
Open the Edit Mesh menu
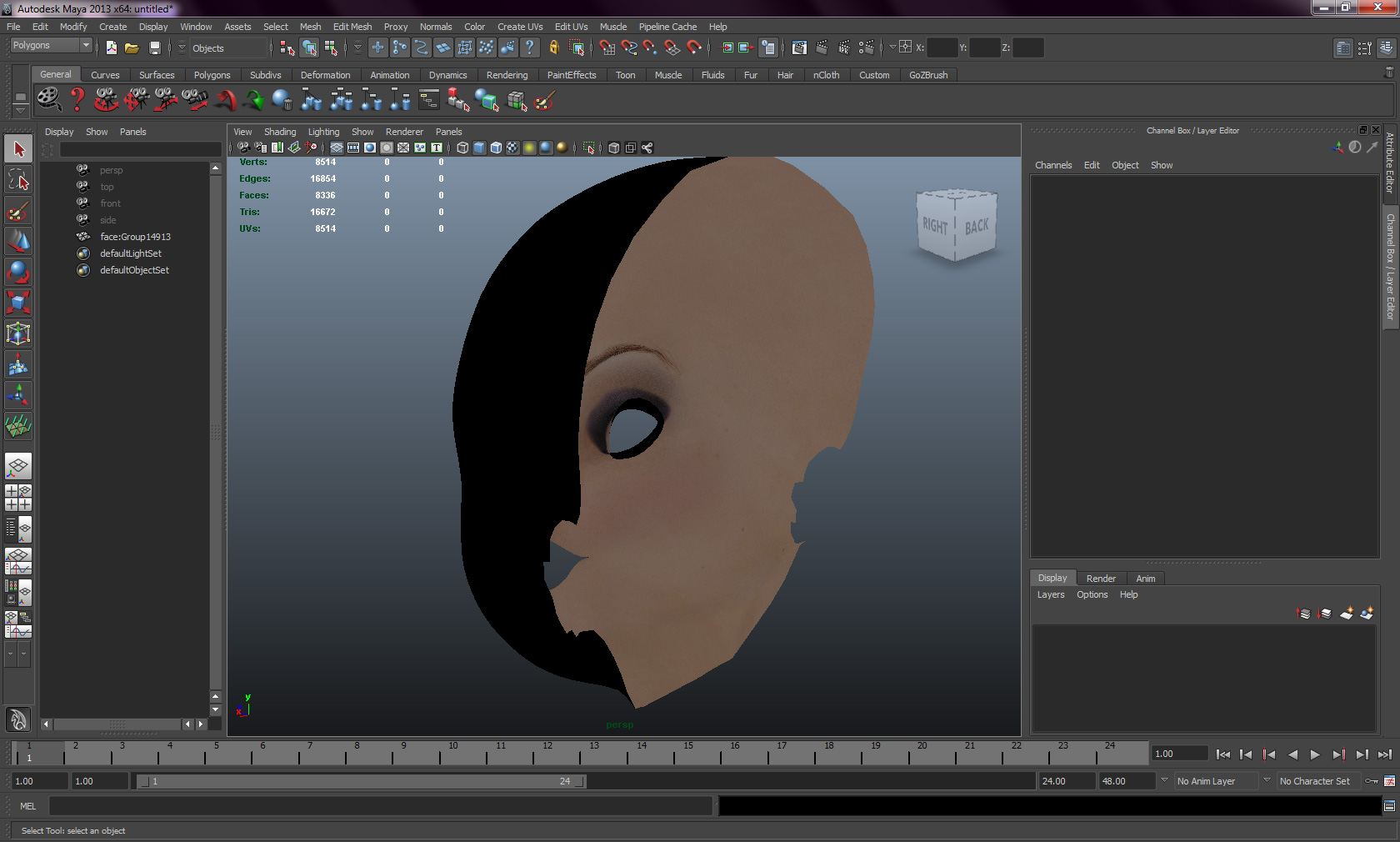(x=352, y=27)
